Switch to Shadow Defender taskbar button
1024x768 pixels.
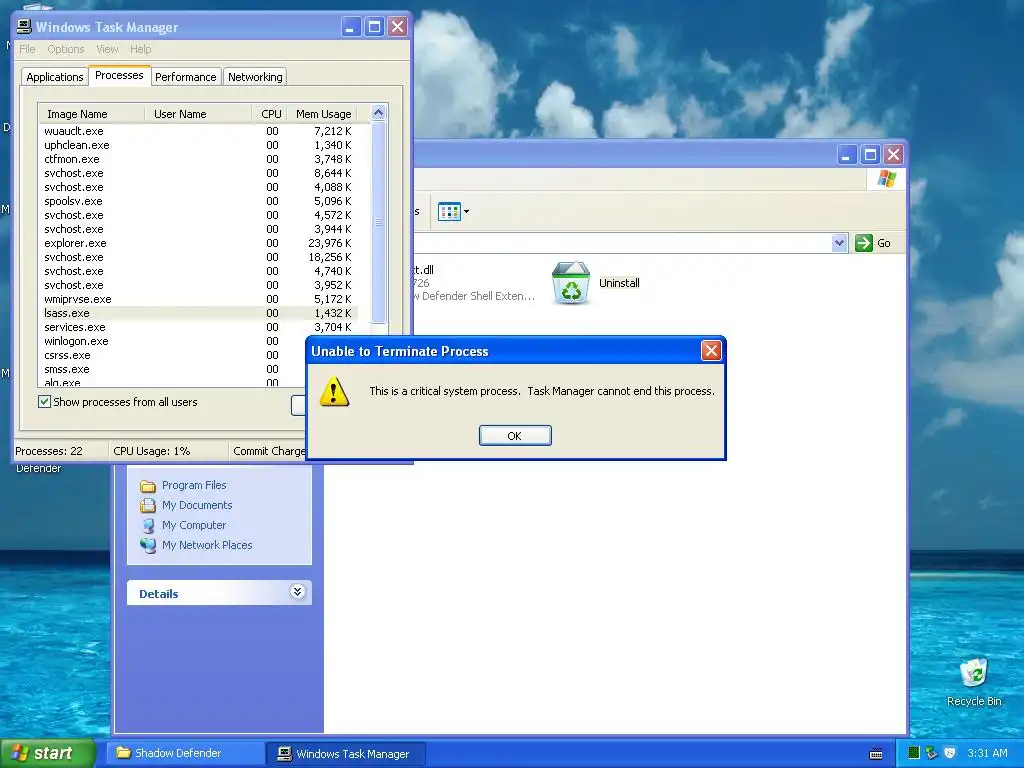185,753
